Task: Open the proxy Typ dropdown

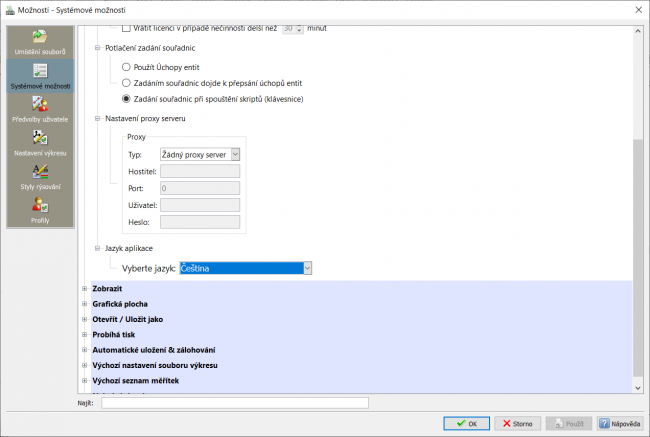Action: [200, 155]
